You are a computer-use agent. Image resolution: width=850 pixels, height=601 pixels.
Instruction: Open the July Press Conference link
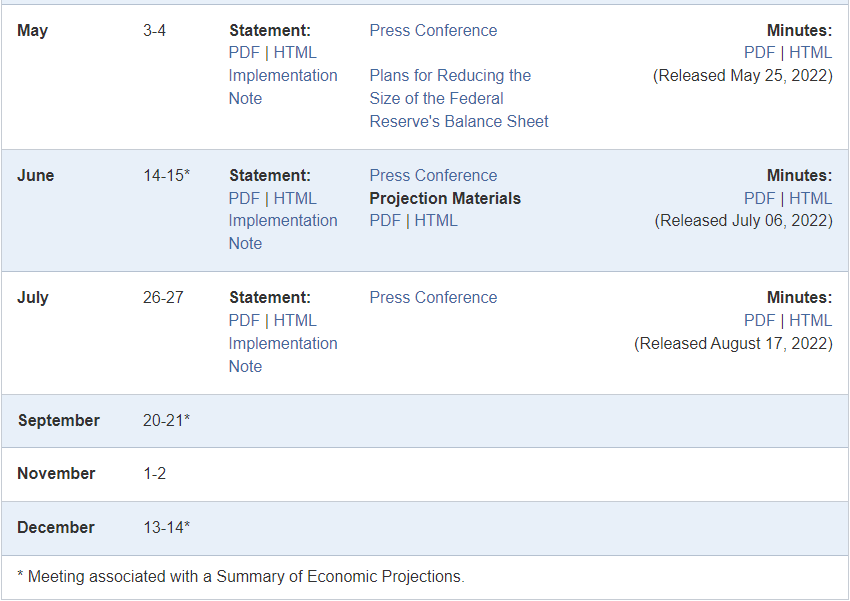[433, 298]
